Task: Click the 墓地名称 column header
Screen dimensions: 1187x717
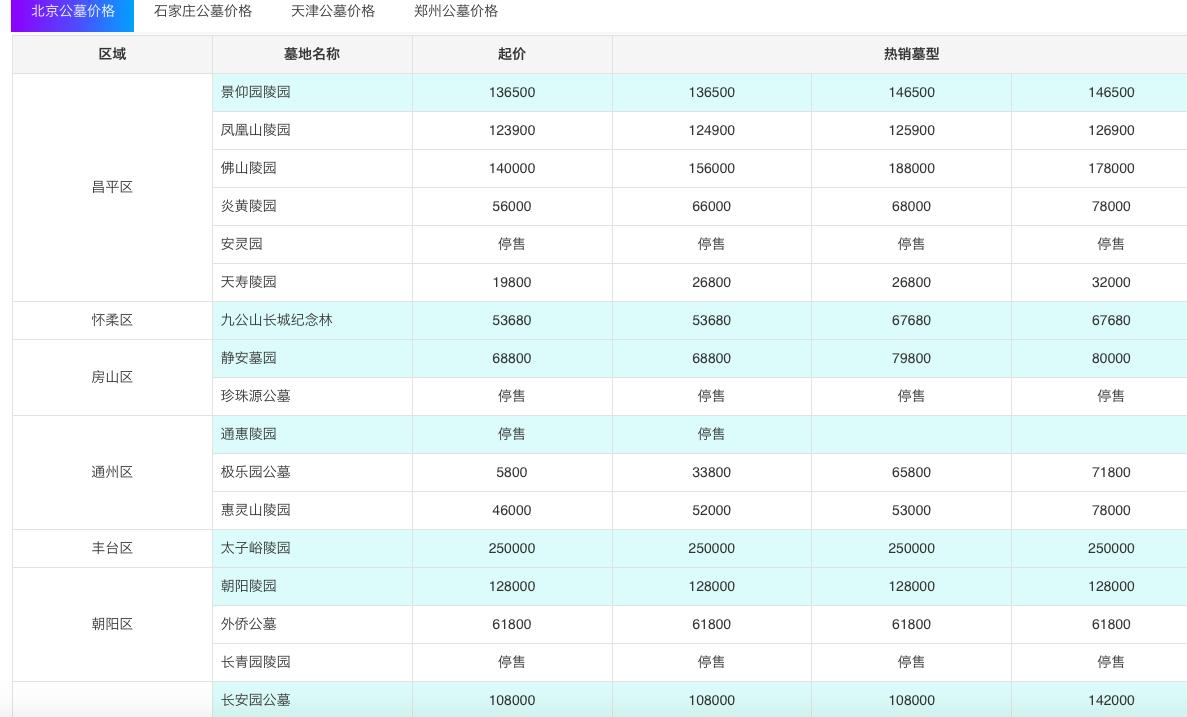Action: 311,54
